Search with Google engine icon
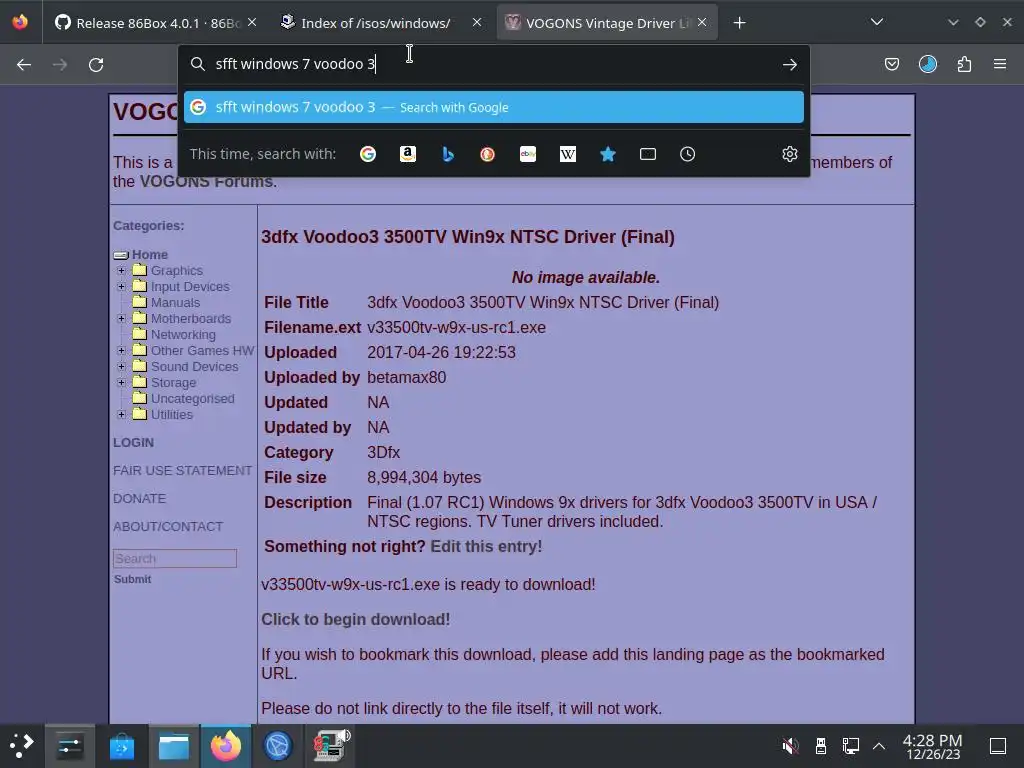Screen dimensions: 1024x768 pos(368,154)
